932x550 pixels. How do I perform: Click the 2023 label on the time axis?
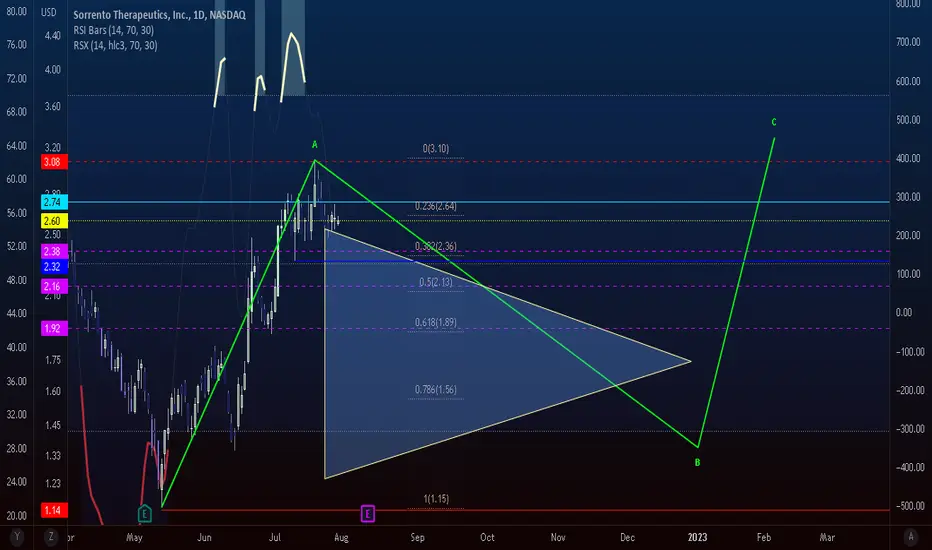697,538
